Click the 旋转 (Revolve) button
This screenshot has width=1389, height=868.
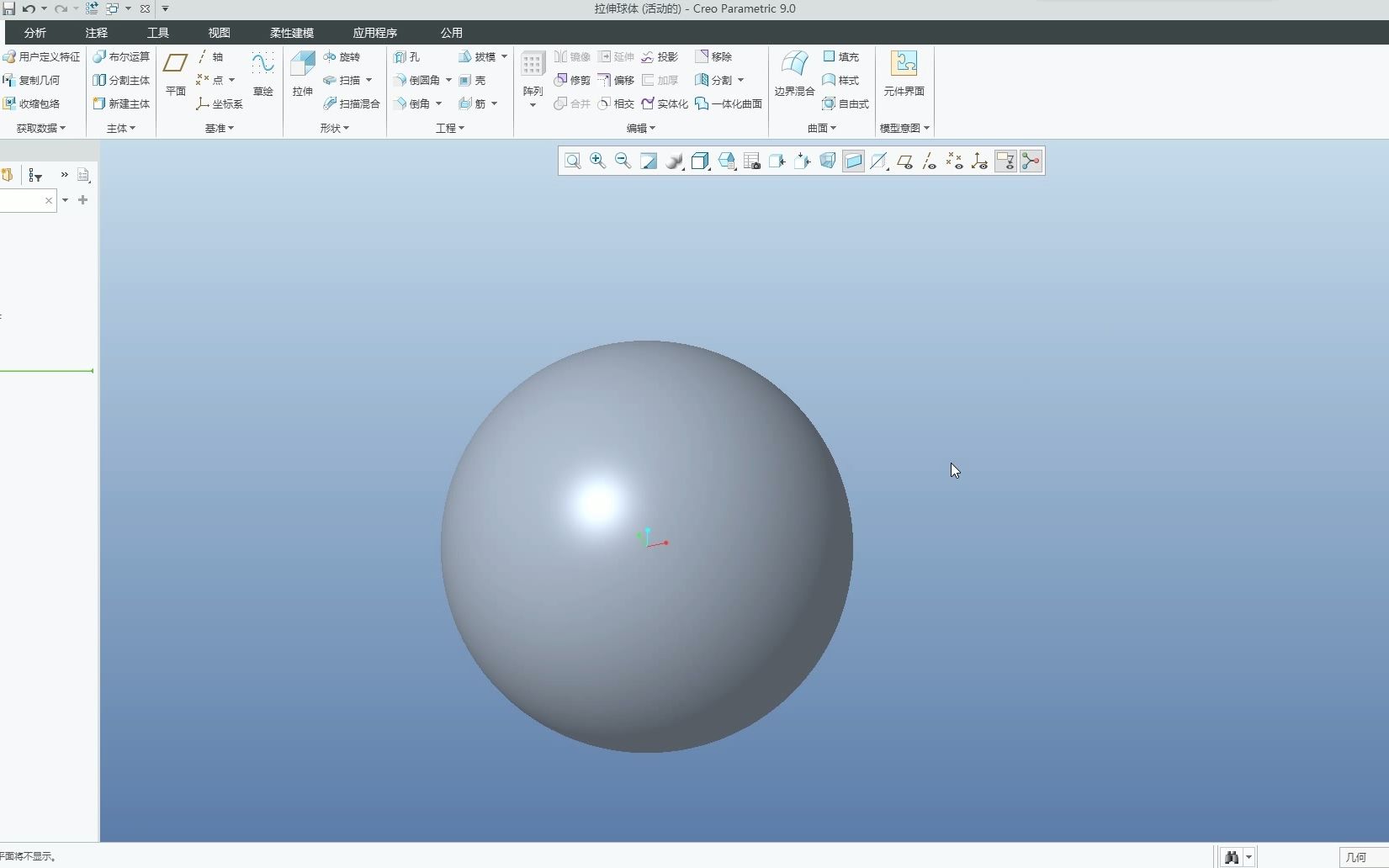[x=342, y=56]
